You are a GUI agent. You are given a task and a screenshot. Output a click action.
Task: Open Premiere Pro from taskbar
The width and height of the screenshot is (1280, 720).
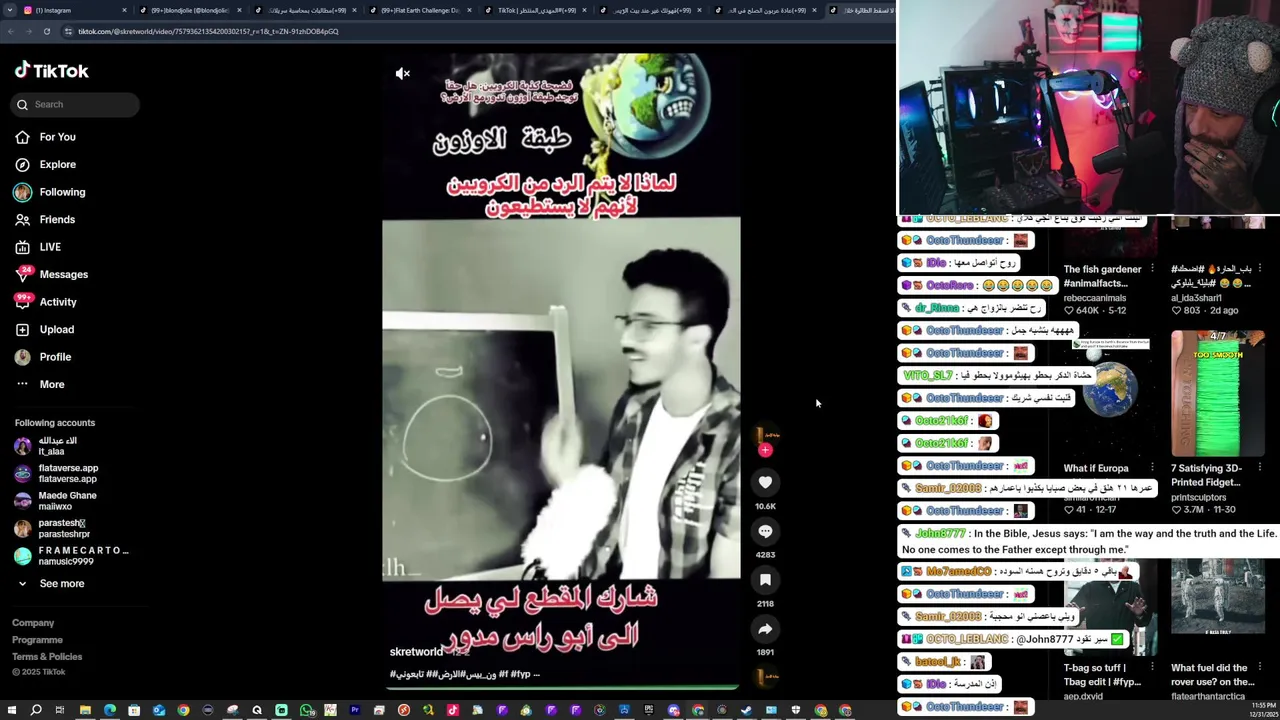(x=355, y=710)
